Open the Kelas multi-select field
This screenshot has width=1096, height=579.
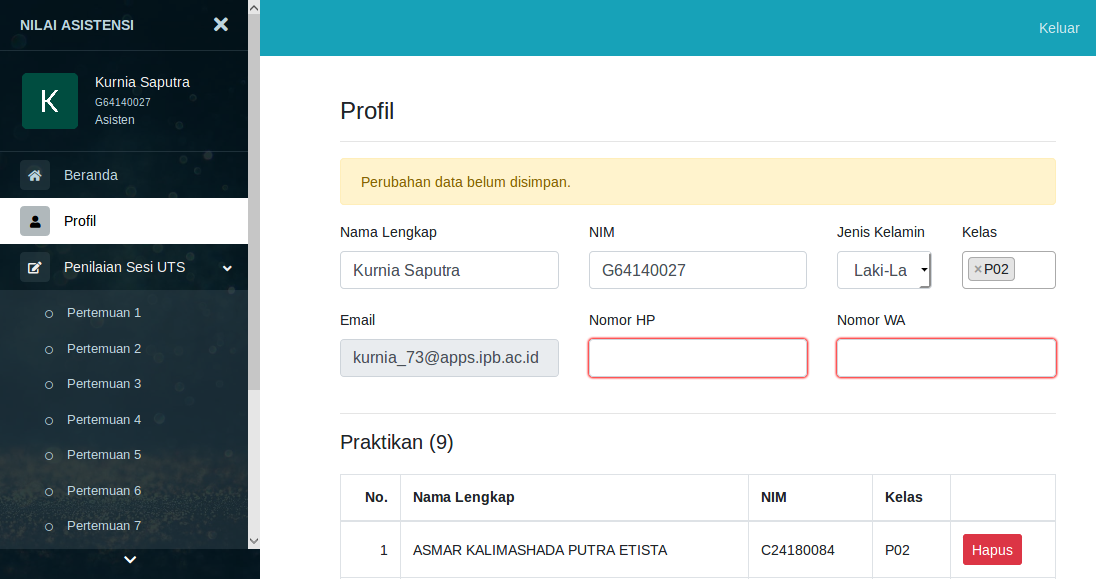(x=1033, y=270)
